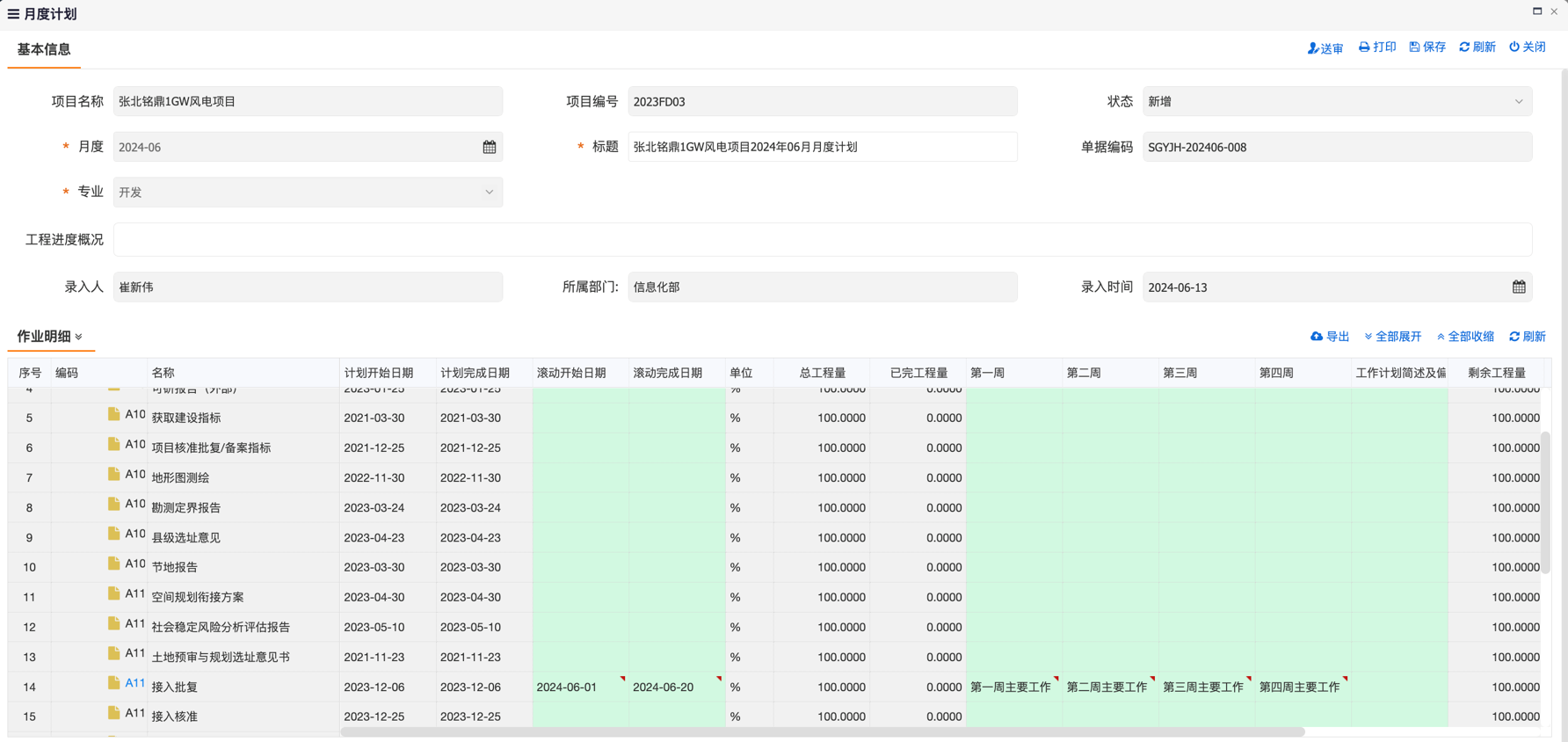
Task: Open the 录入时间 calendar picker icon
Action: point(1519,287)
